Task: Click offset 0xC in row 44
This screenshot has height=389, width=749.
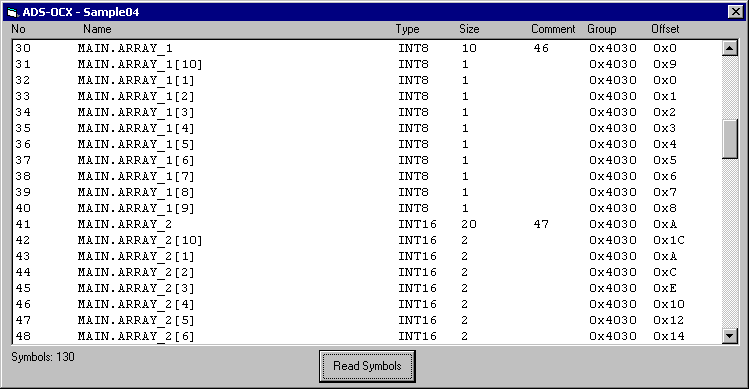Action: 665,272
